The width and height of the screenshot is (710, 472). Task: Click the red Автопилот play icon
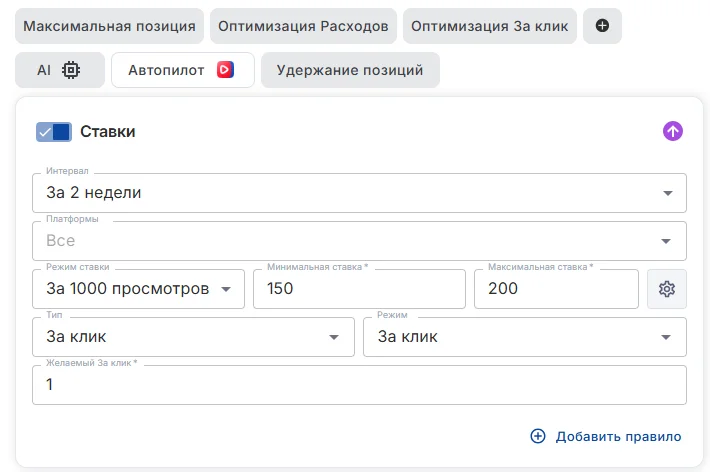point(226,70)
